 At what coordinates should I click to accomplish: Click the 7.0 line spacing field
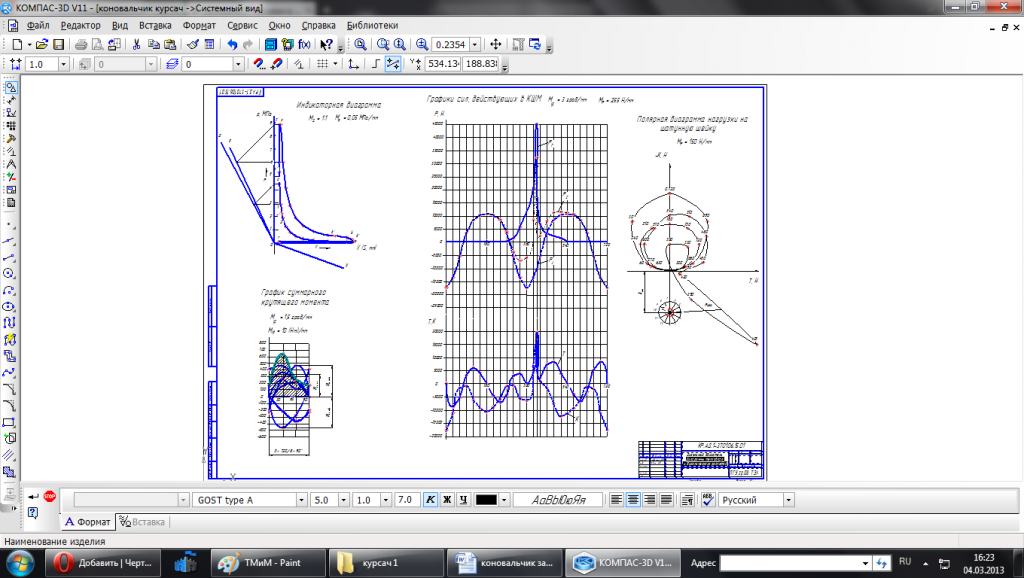pos(407,500)
